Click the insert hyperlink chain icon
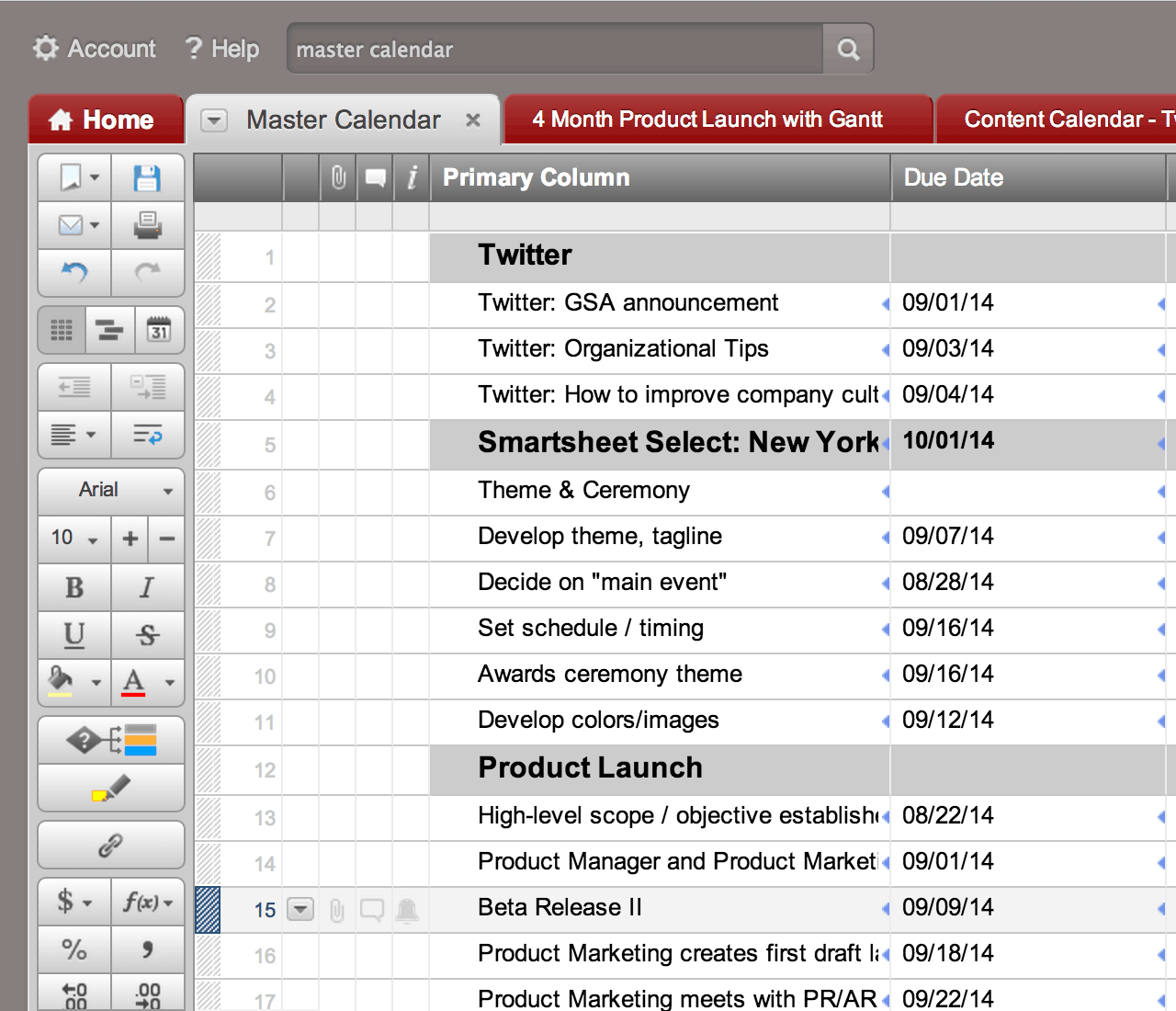This screenshot has width=1176, height=1011. click(x=111, y=845)
